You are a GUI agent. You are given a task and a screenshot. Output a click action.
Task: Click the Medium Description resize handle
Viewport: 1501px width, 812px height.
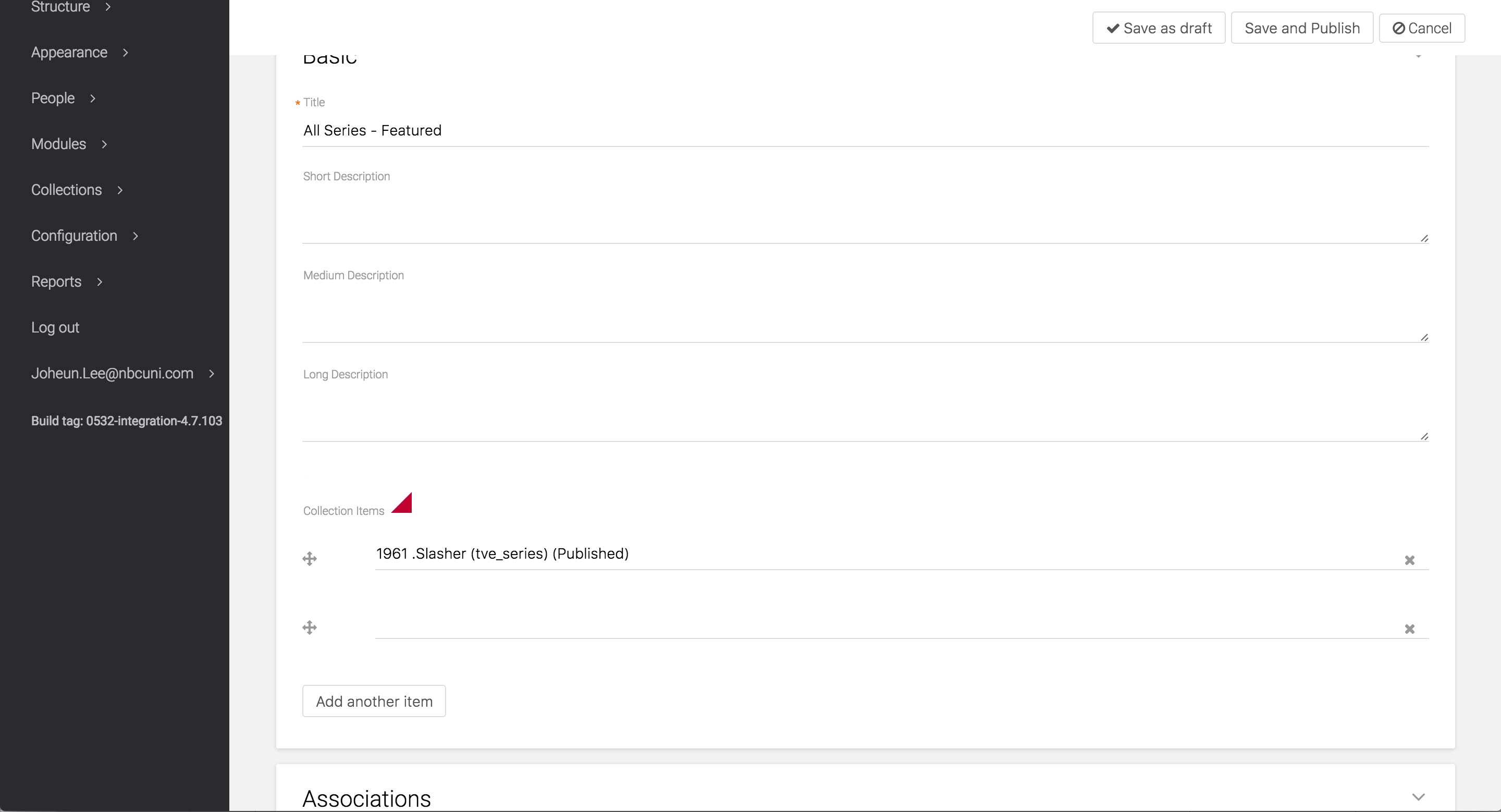(1424, 337)
